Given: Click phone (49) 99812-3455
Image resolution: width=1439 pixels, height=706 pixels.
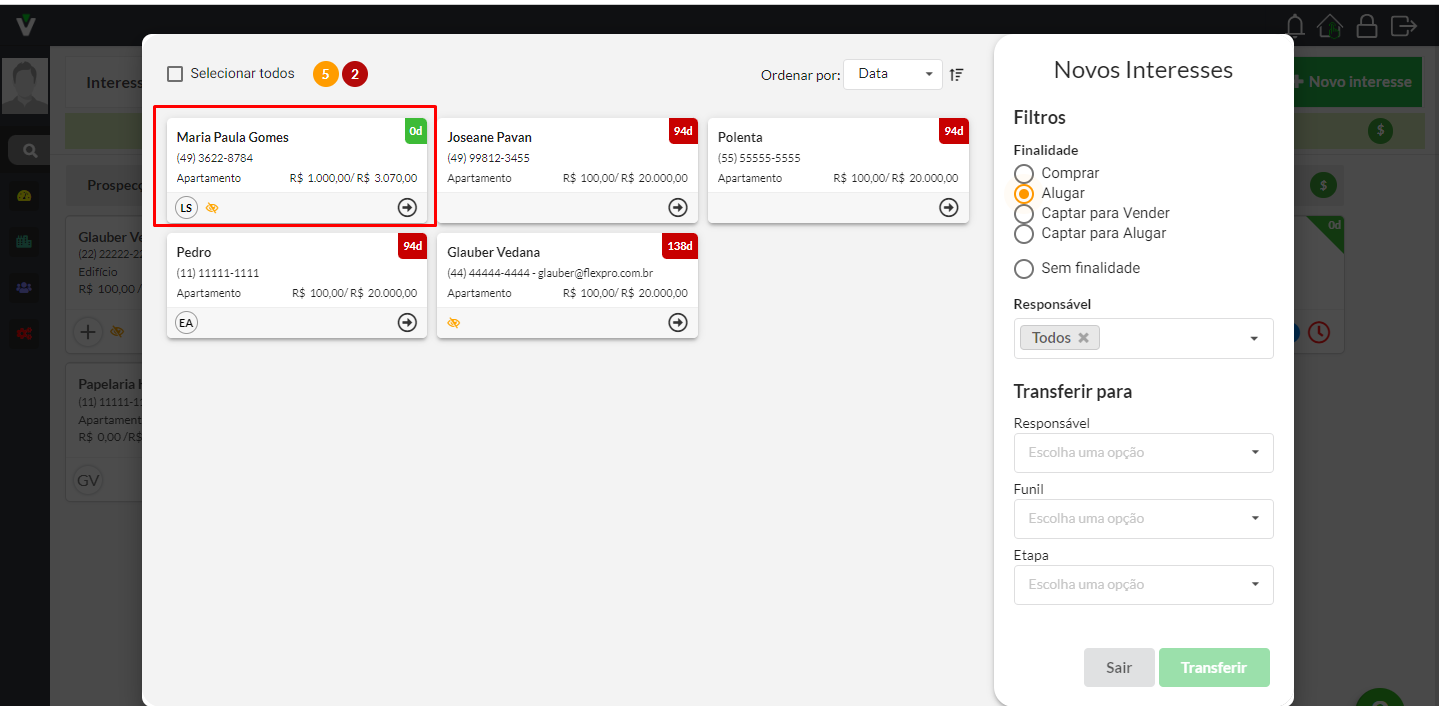Looking at the screenshot, I should (489, 159).
